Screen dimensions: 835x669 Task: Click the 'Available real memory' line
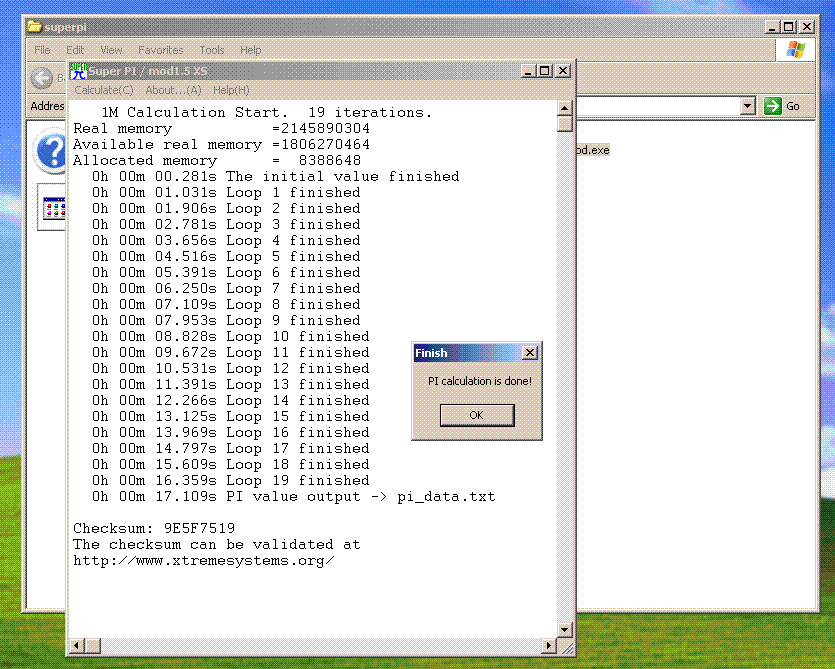[x=222, y=144]
